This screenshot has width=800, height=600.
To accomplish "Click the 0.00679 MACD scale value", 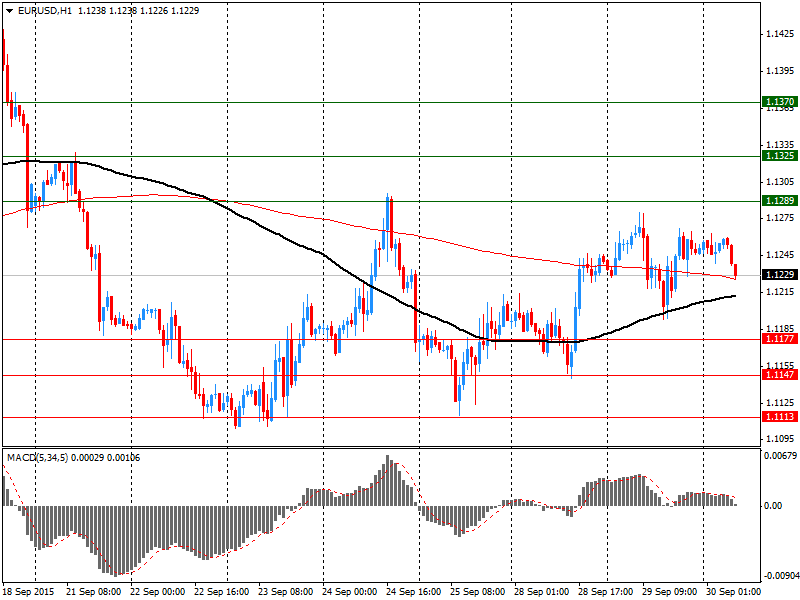I will click(780, 456).
